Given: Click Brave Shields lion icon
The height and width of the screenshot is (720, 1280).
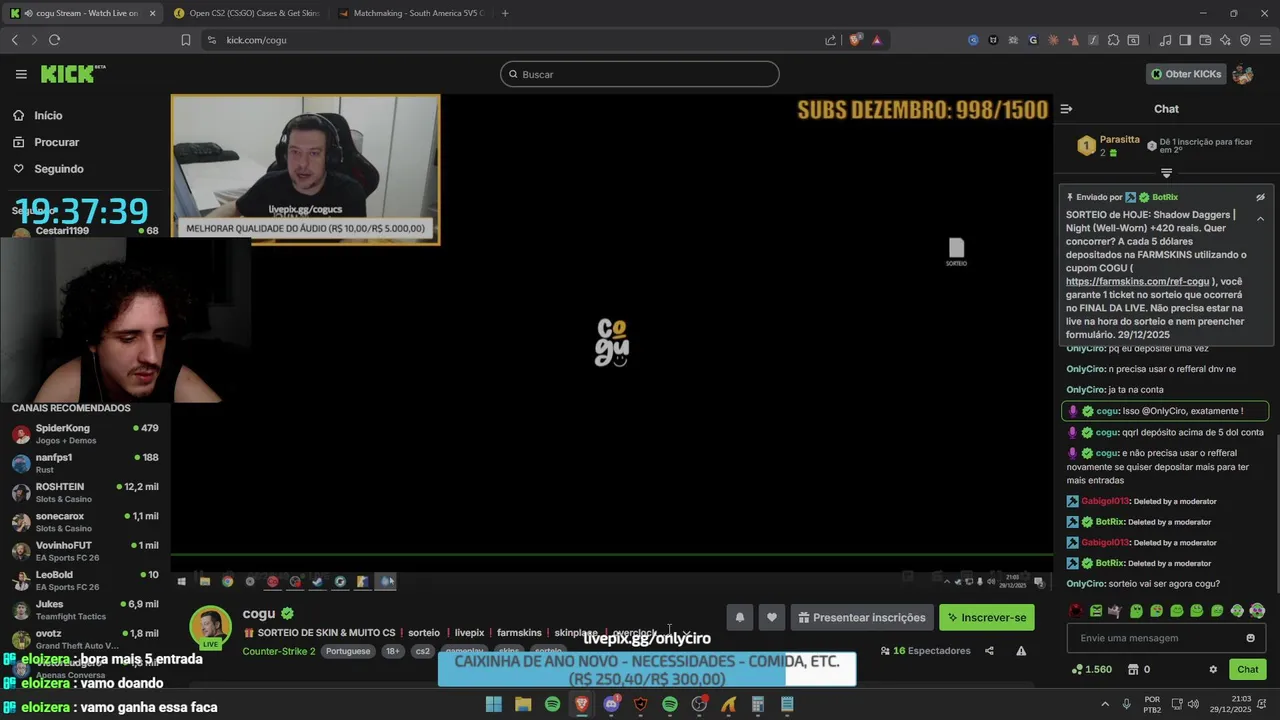Looking at the screenshot, I should 855,40.
